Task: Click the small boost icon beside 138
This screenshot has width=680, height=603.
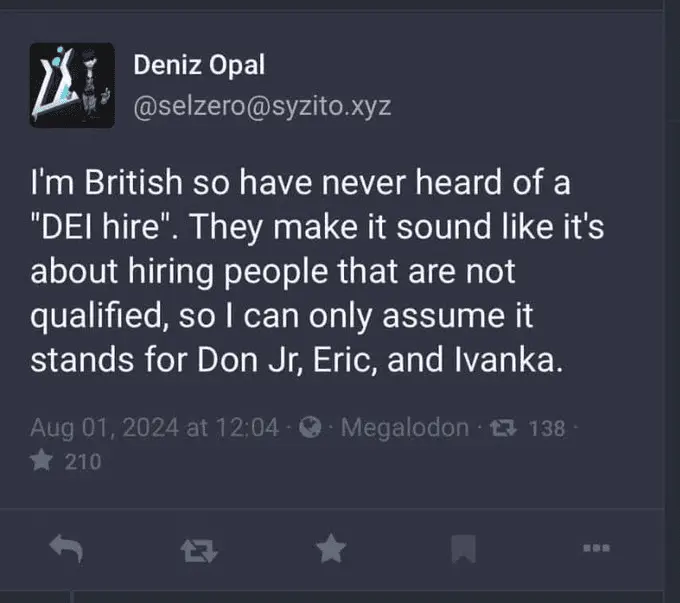Action: pos(506,427)
